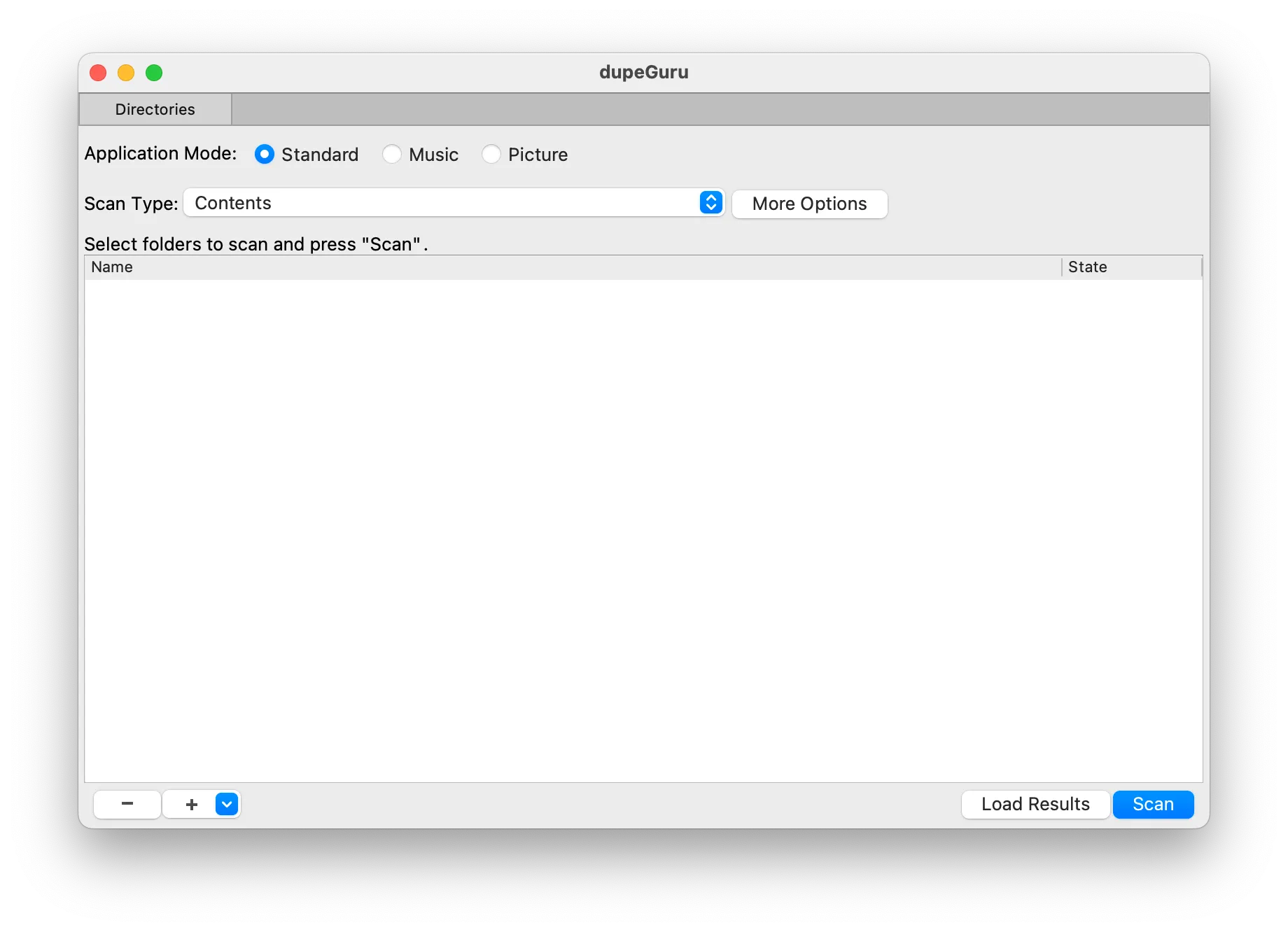Select the Contents text in Scan Type field
This screenshot has height=932, width=1288.
[233, 203]
